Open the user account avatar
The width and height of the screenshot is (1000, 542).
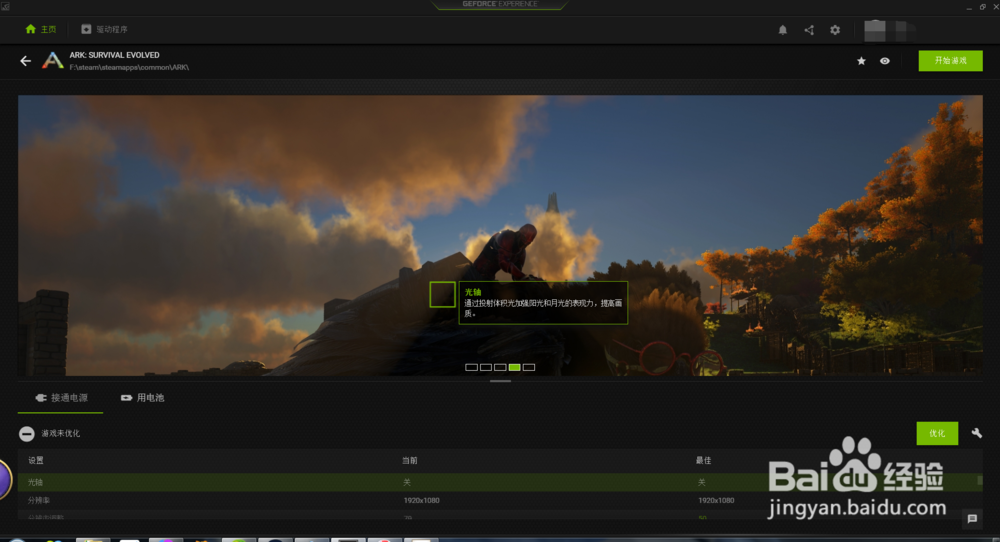875,30
